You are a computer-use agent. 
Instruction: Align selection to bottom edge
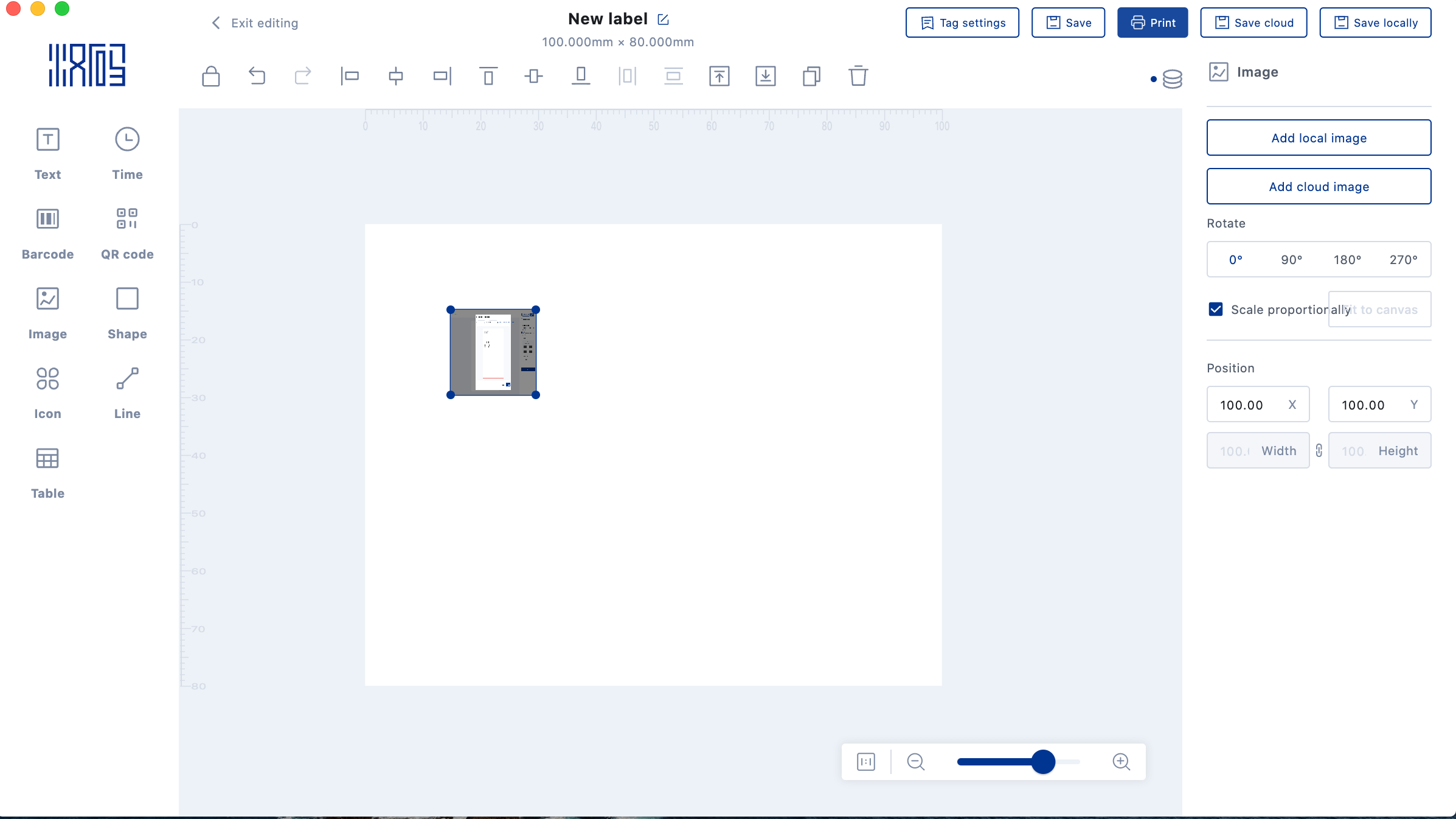[581, 76]
